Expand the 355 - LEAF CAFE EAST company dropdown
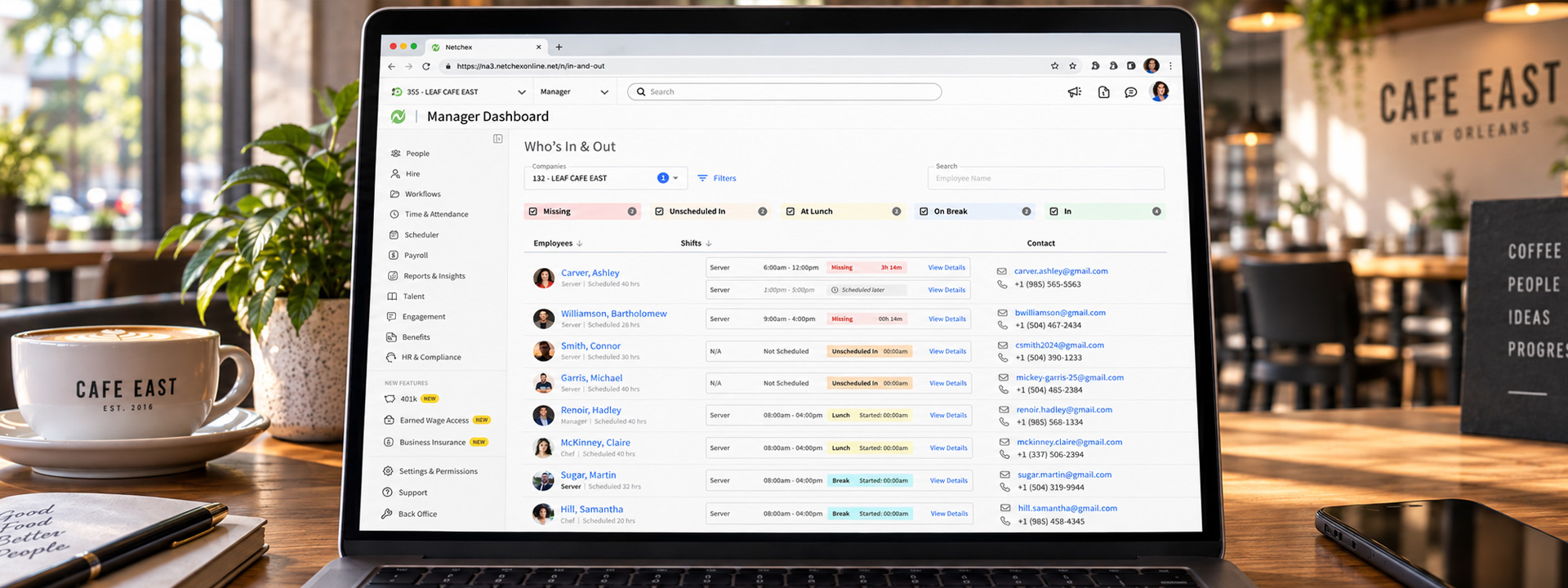The height and width of the screenshot is (588, 1568). pos(458,92)
